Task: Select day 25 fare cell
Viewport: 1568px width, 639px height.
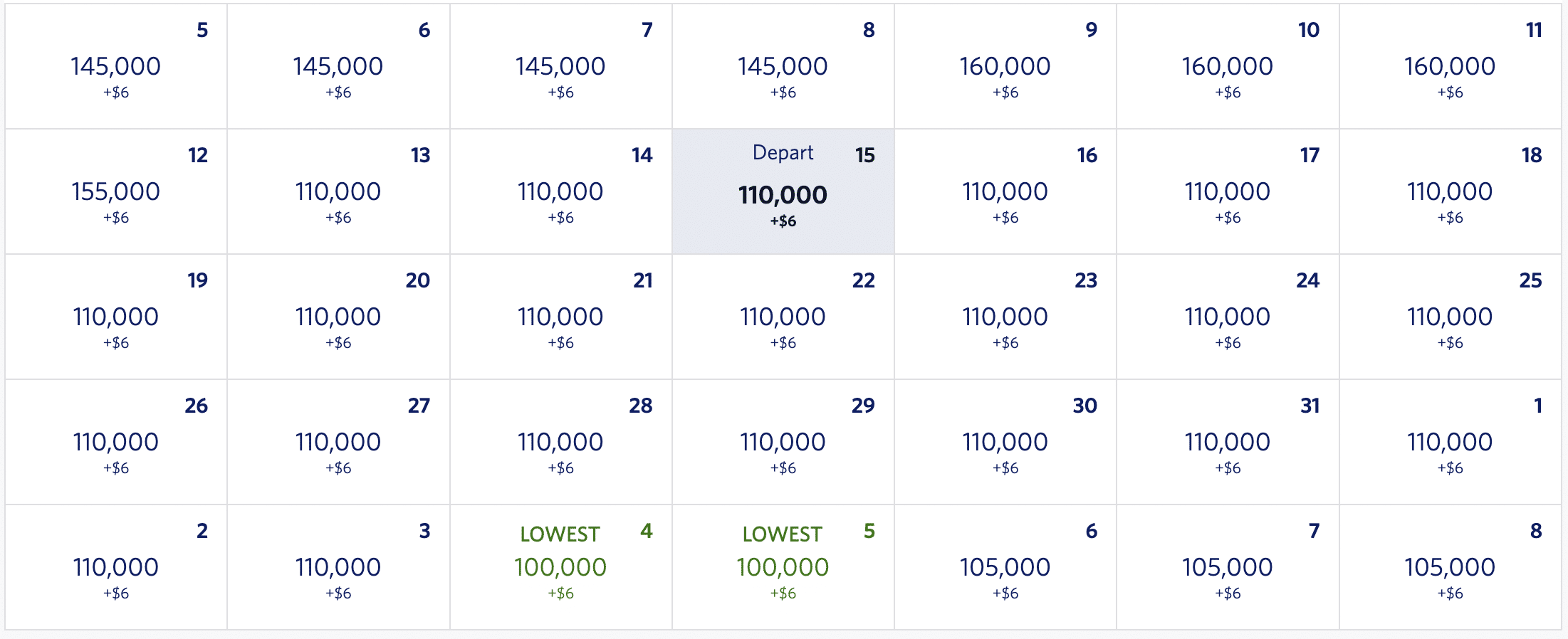Action: click(1450, 317)
